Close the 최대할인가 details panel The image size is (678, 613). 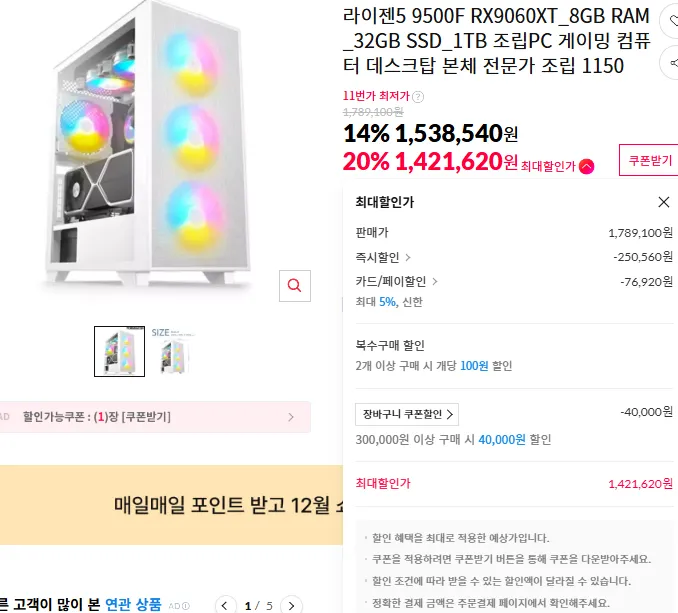[664, 202]
